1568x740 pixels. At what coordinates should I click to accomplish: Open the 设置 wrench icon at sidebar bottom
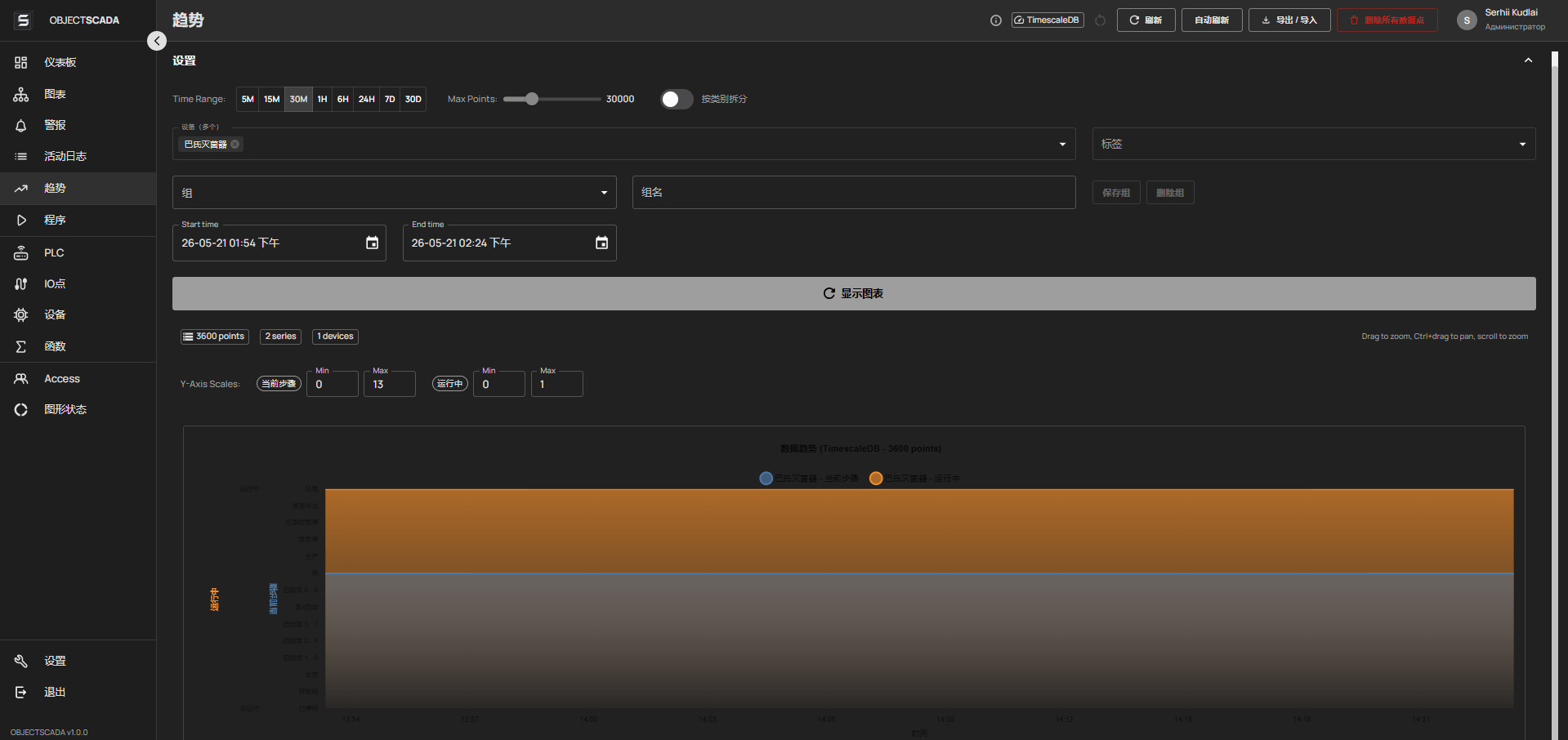tap(21, 662)
